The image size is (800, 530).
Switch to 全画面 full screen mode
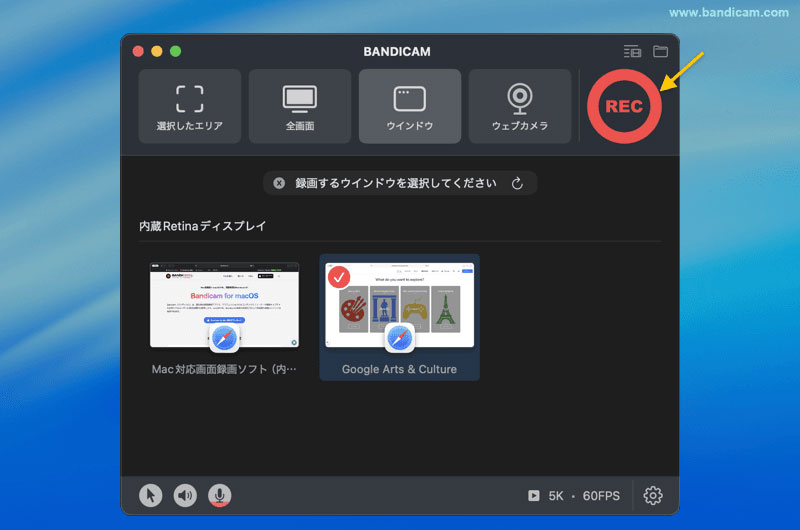(x=300, y=106)
